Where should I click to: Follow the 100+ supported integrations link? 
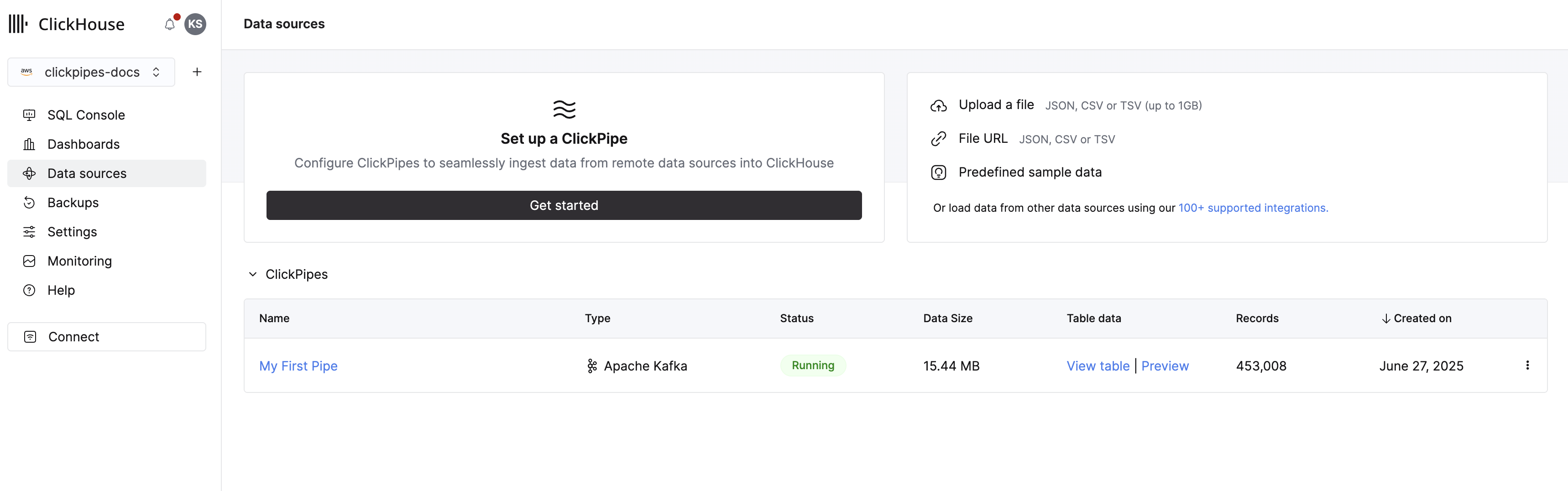tap(1253, 208)
